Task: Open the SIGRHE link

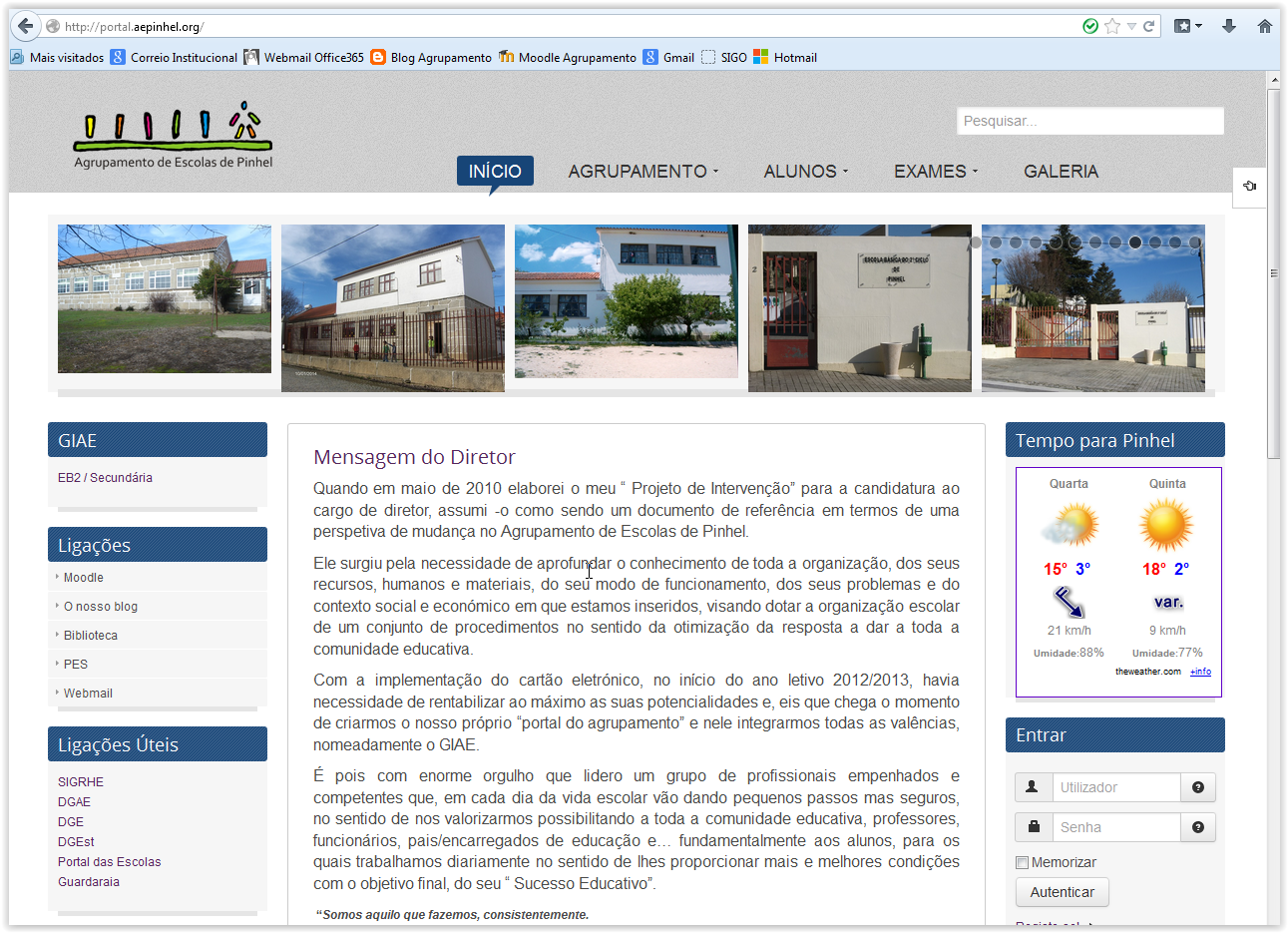Action: pyautogui.click(x=81, y=782)
